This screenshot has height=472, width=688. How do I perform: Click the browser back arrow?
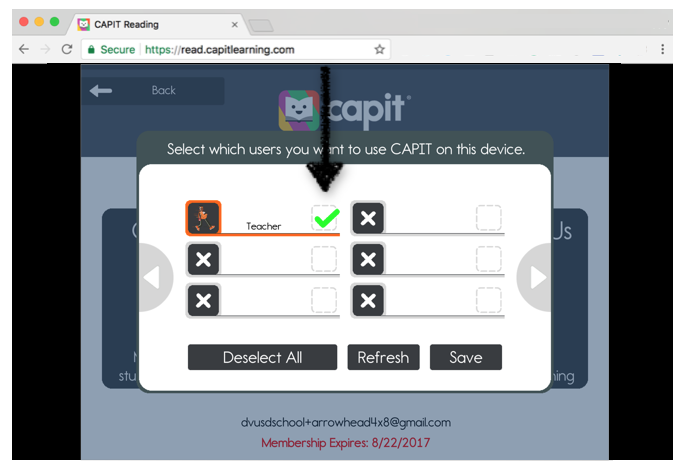coord(24,49)
